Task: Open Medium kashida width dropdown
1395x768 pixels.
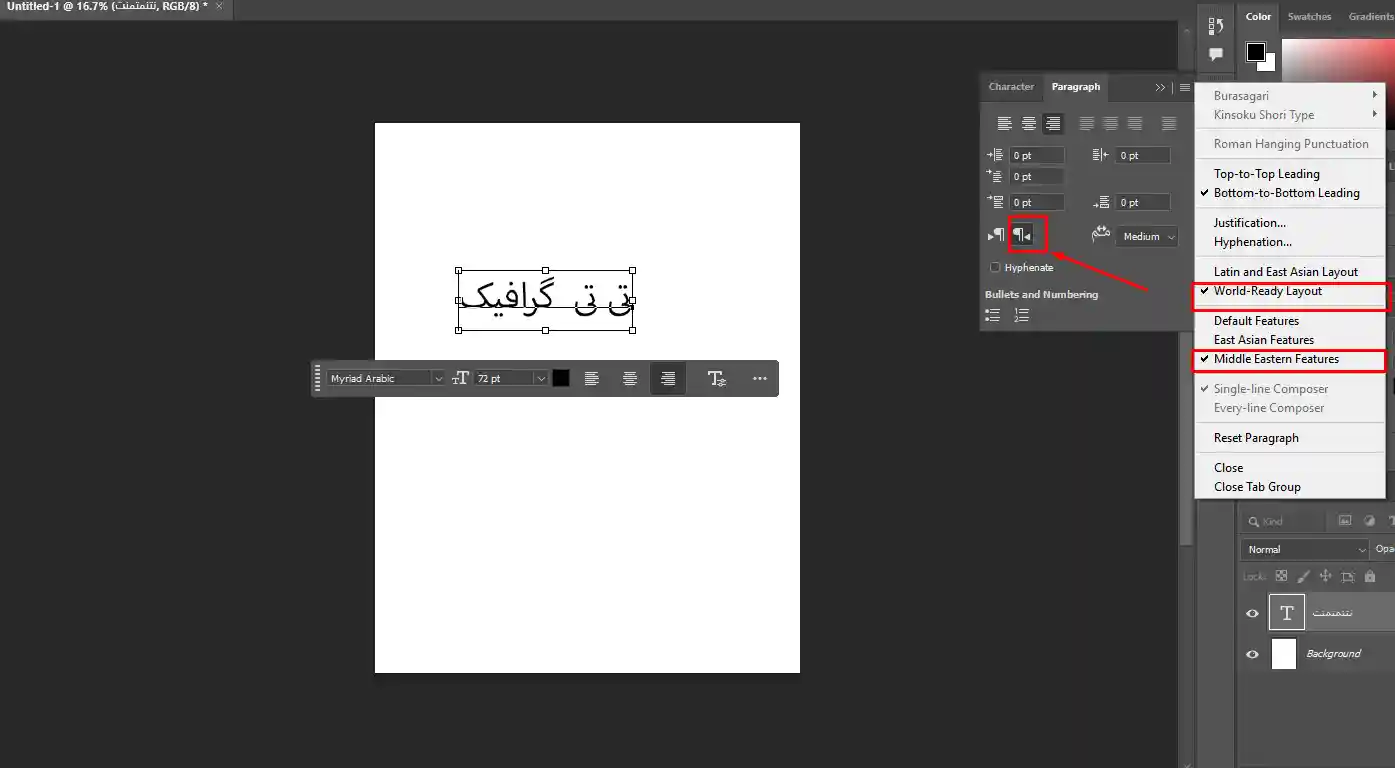Action: coord(1148,237)
